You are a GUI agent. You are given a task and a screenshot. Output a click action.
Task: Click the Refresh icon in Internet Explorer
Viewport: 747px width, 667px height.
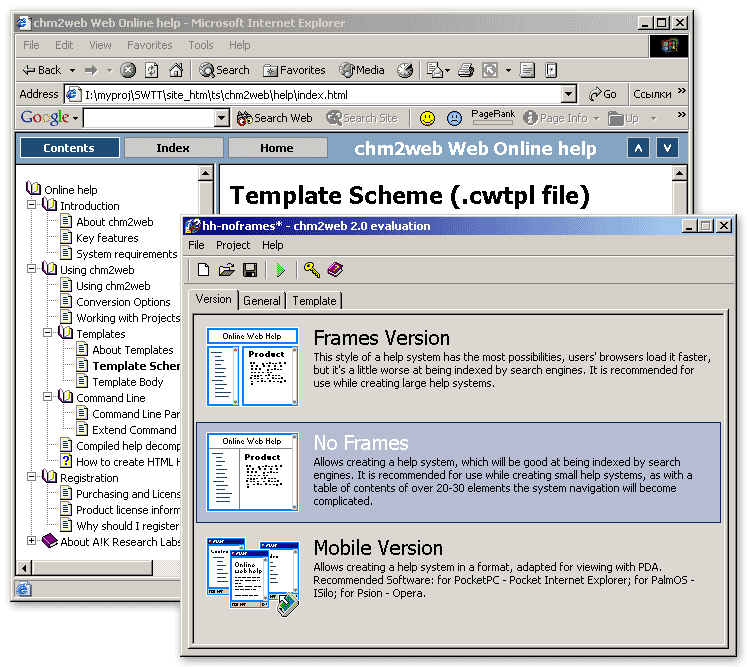(152, 71)
